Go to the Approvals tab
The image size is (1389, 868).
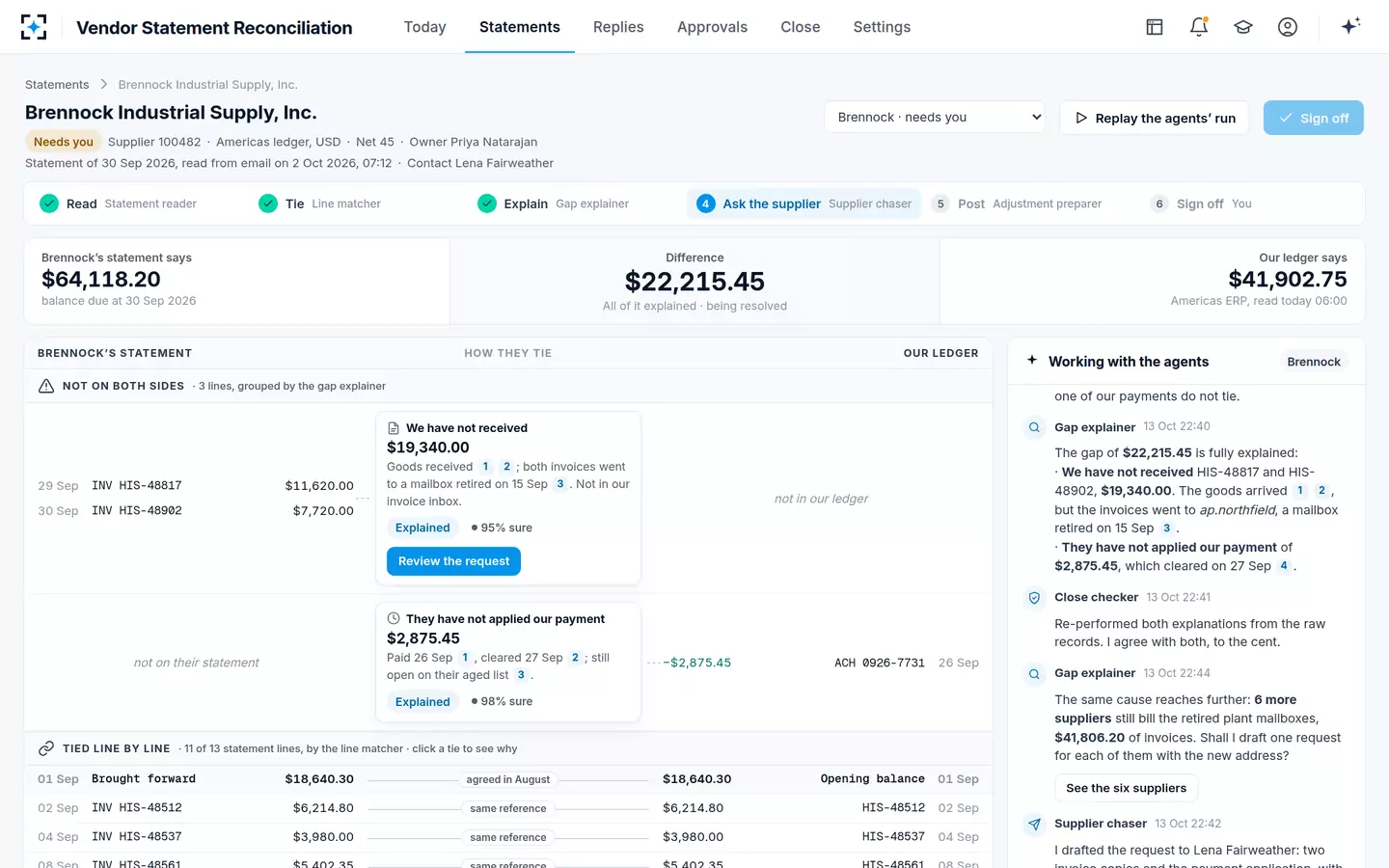pyautogui.click(x=712, y=27)
